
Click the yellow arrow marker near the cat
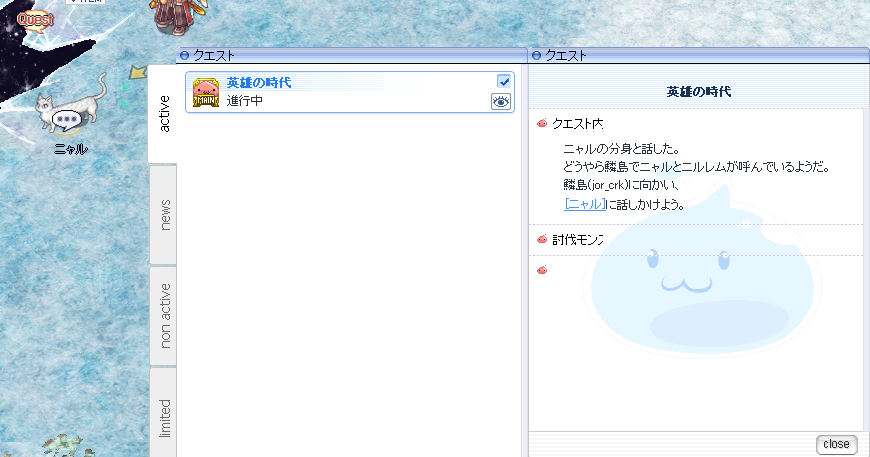(138, 73)
